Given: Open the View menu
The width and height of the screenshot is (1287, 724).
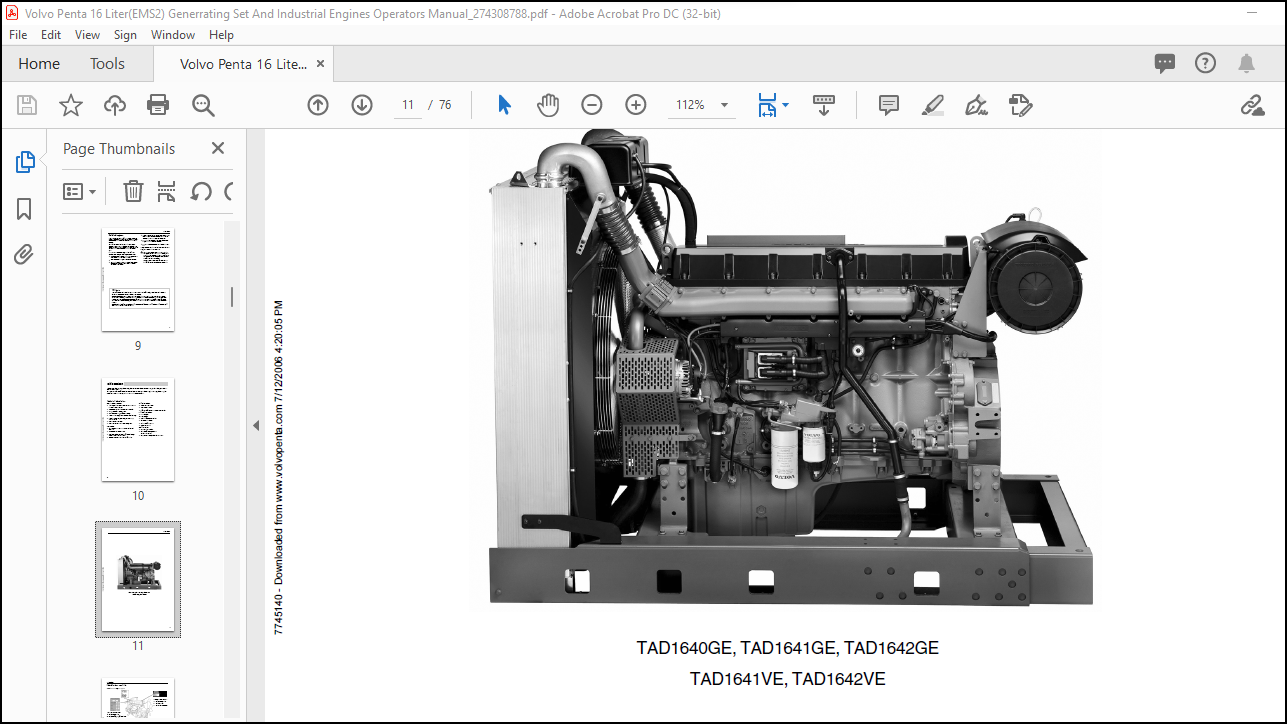Looking at the screenshot, I should [x=88, y=34].
